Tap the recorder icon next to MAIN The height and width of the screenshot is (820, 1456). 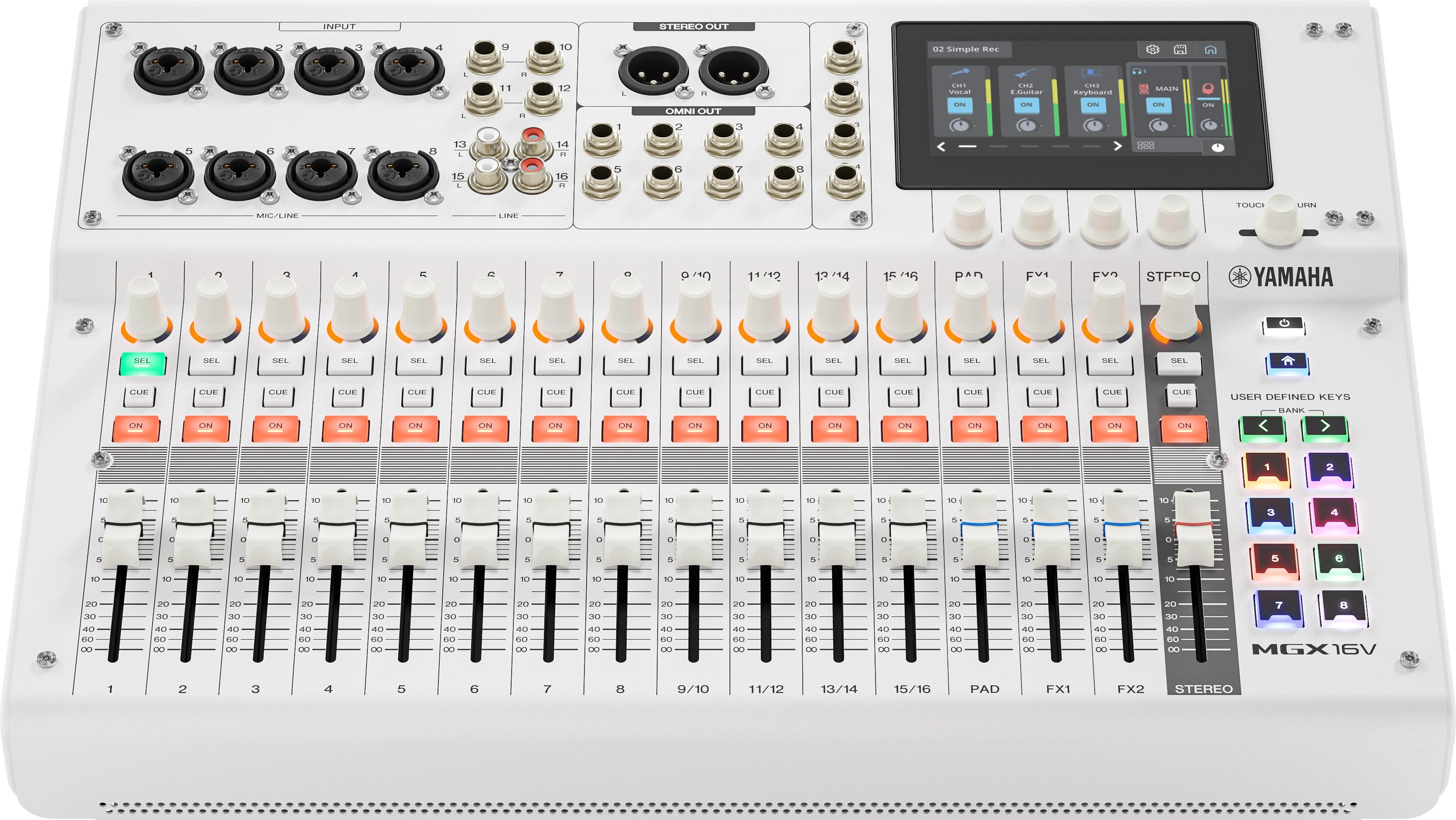click(1144, 90)
